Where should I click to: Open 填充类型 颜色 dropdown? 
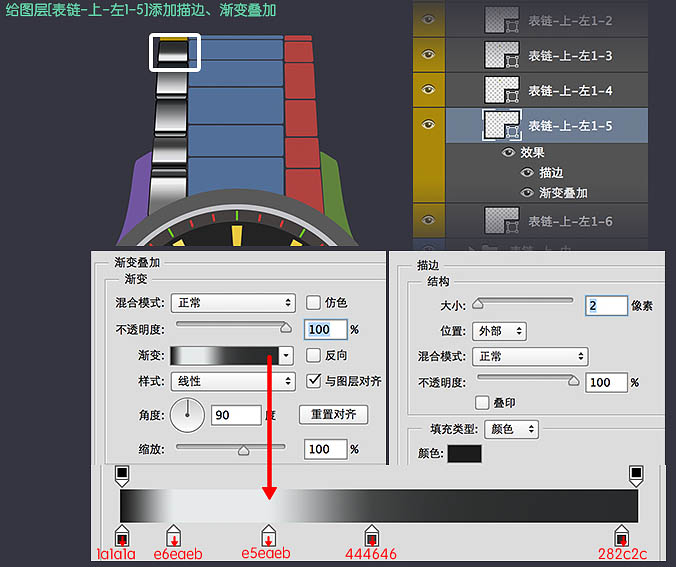pyautogui.click(x=511, y=429)
